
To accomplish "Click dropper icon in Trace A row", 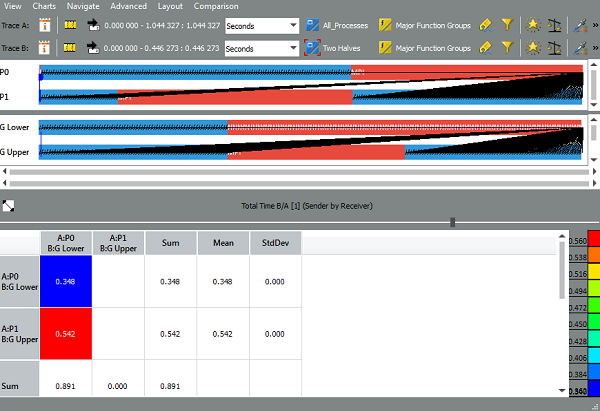I will point(580,25).
